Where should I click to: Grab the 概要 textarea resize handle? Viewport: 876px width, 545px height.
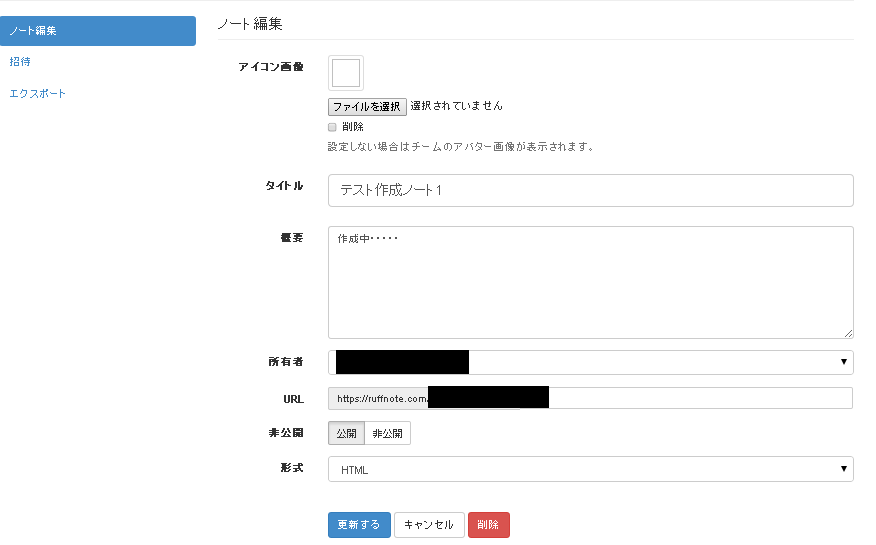[x=848, y=333]
